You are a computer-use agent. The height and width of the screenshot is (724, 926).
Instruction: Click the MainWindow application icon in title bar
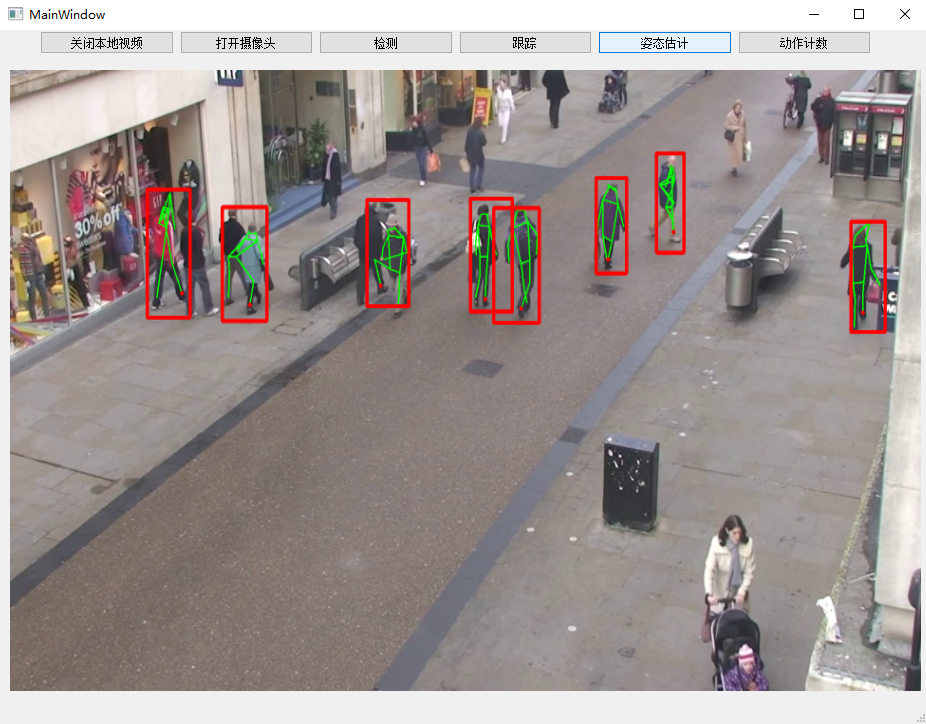pyautogui.click(x=12, y=14)
